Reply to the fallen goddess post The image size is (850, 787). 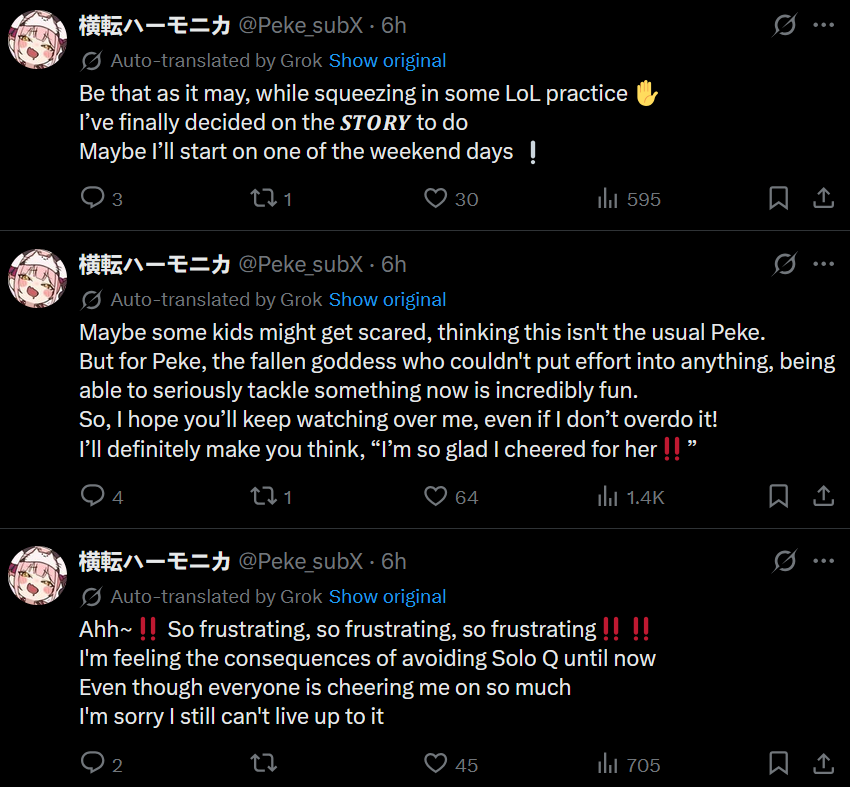(x=93, y=496)
